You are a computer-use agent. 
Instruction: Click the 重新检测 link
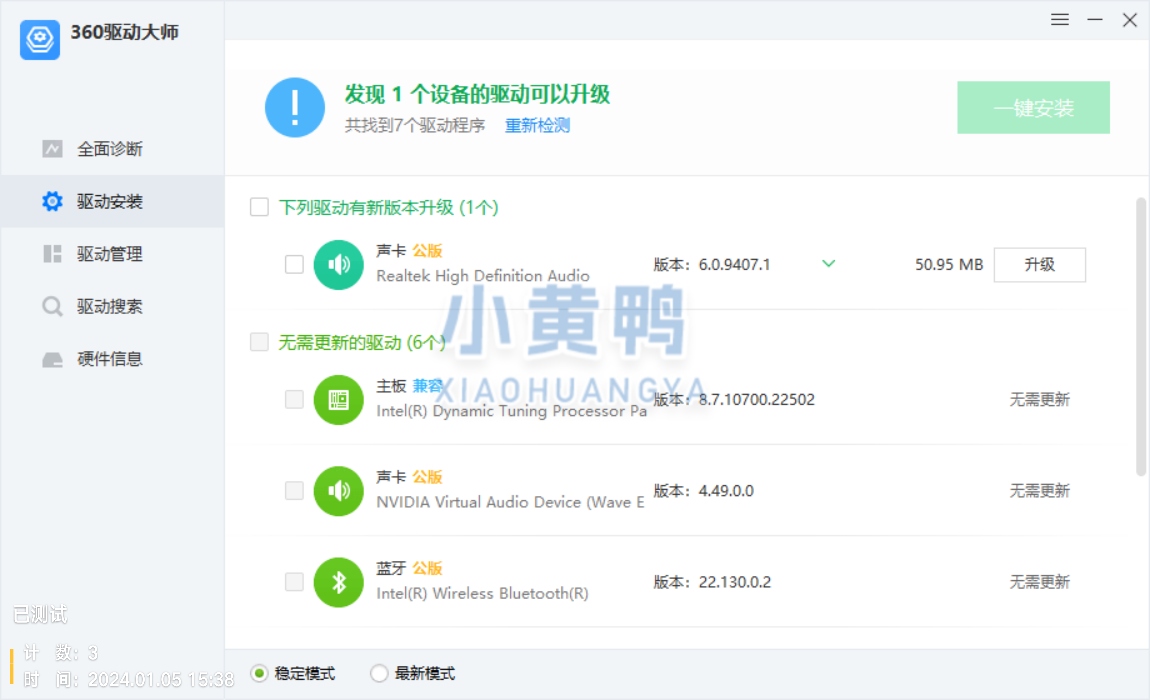point(538,125)
